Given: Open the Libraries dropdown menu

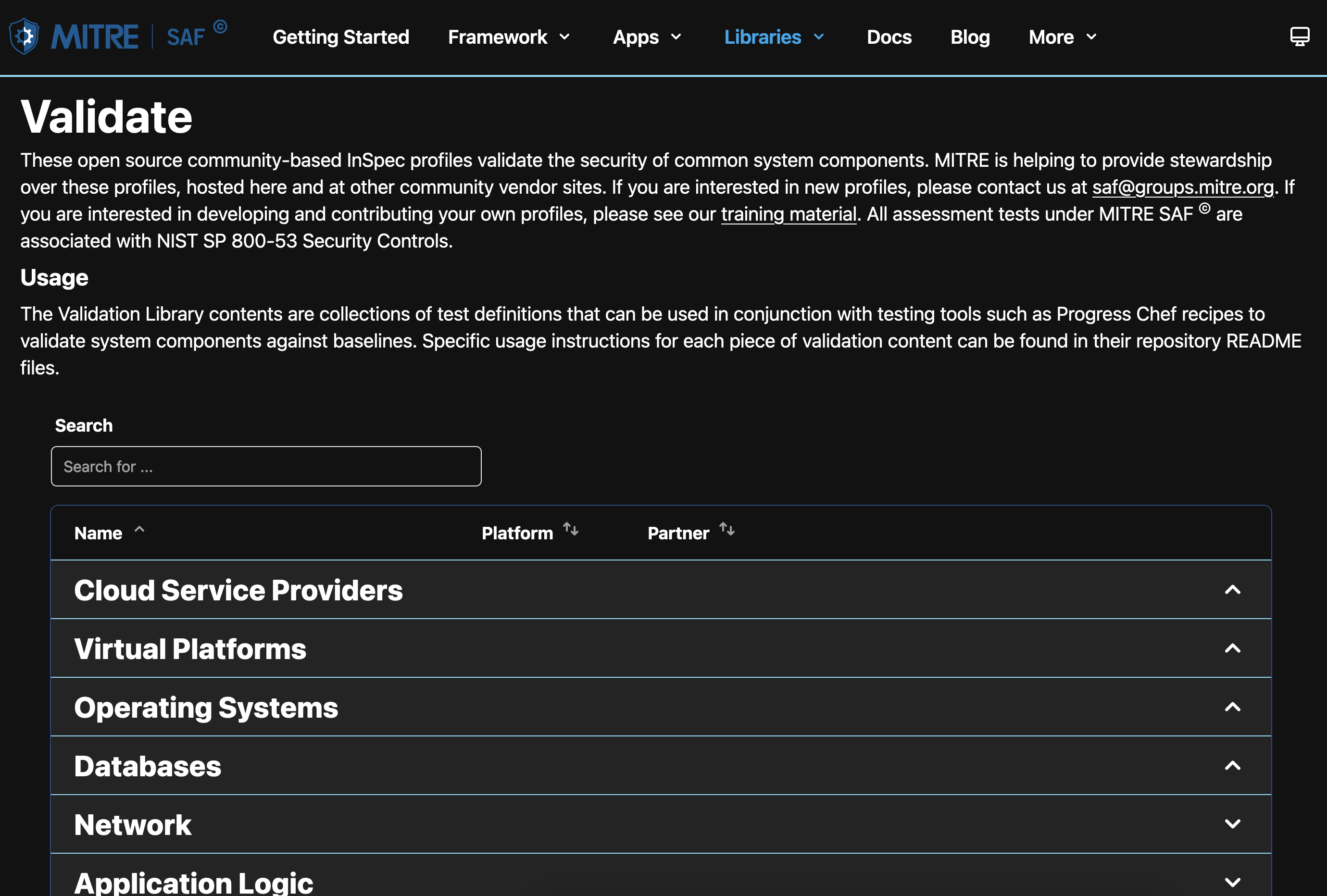Looking at the screenshot, I should click(x=774, y=37).
